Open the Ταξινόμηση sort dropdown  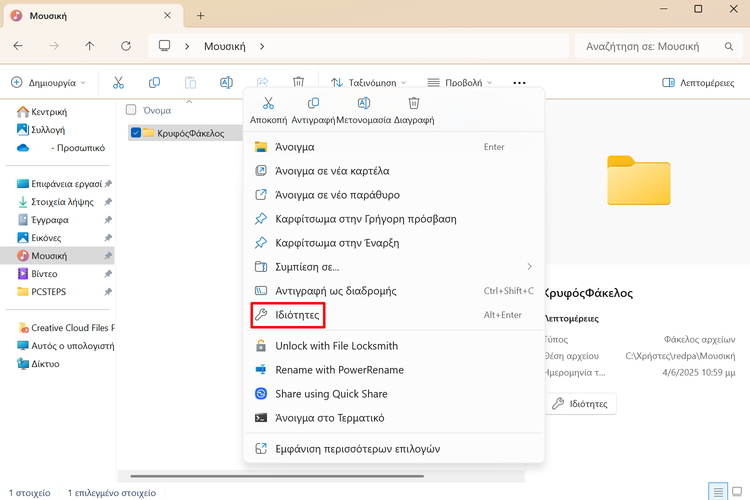pyautogui.click(x=368, y=83)
